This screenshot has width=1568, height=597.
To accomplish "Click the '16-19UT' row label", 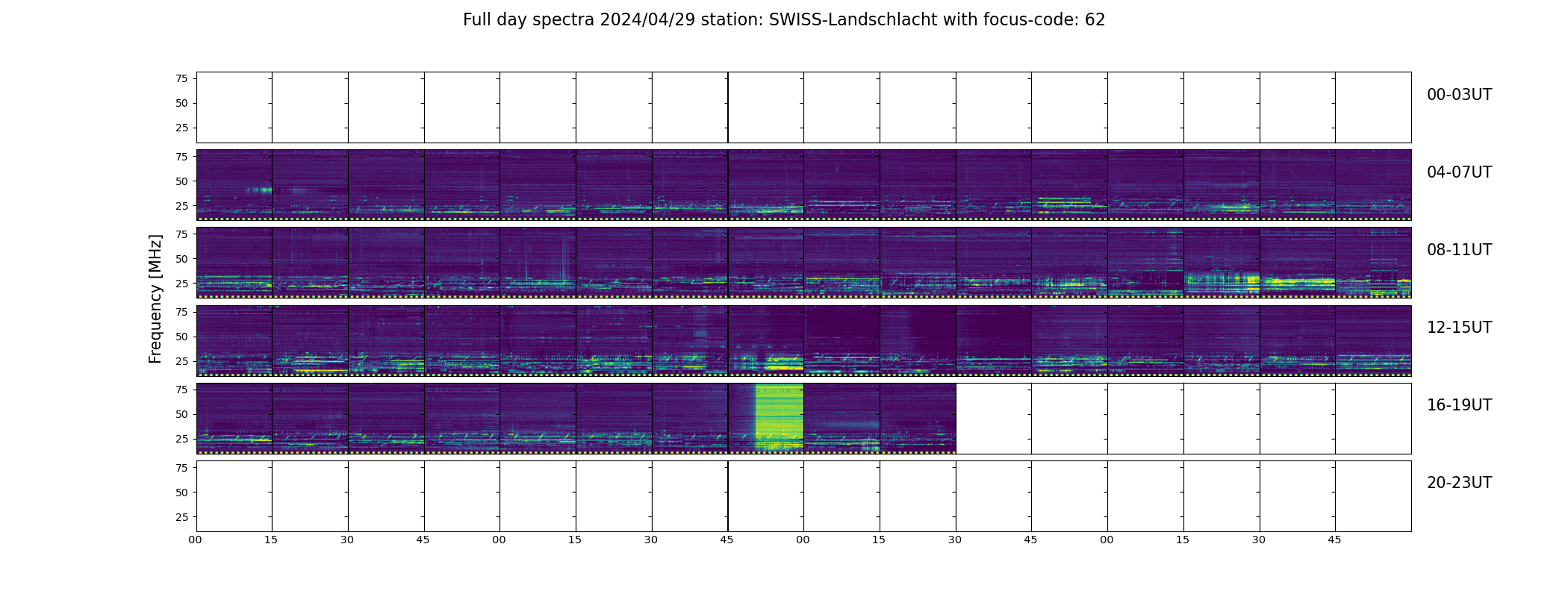I will 1459,405.
